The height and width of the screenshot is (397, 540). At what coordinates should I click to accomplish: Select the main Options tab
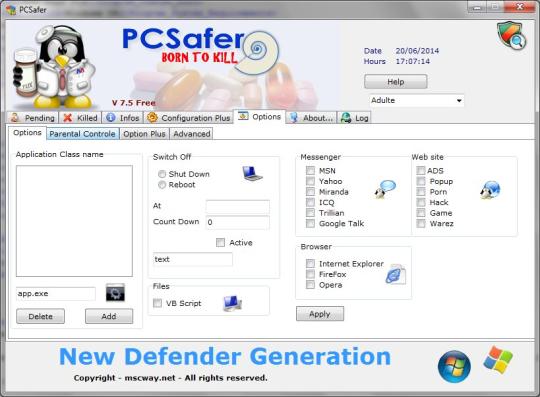[x=260, y=117]
